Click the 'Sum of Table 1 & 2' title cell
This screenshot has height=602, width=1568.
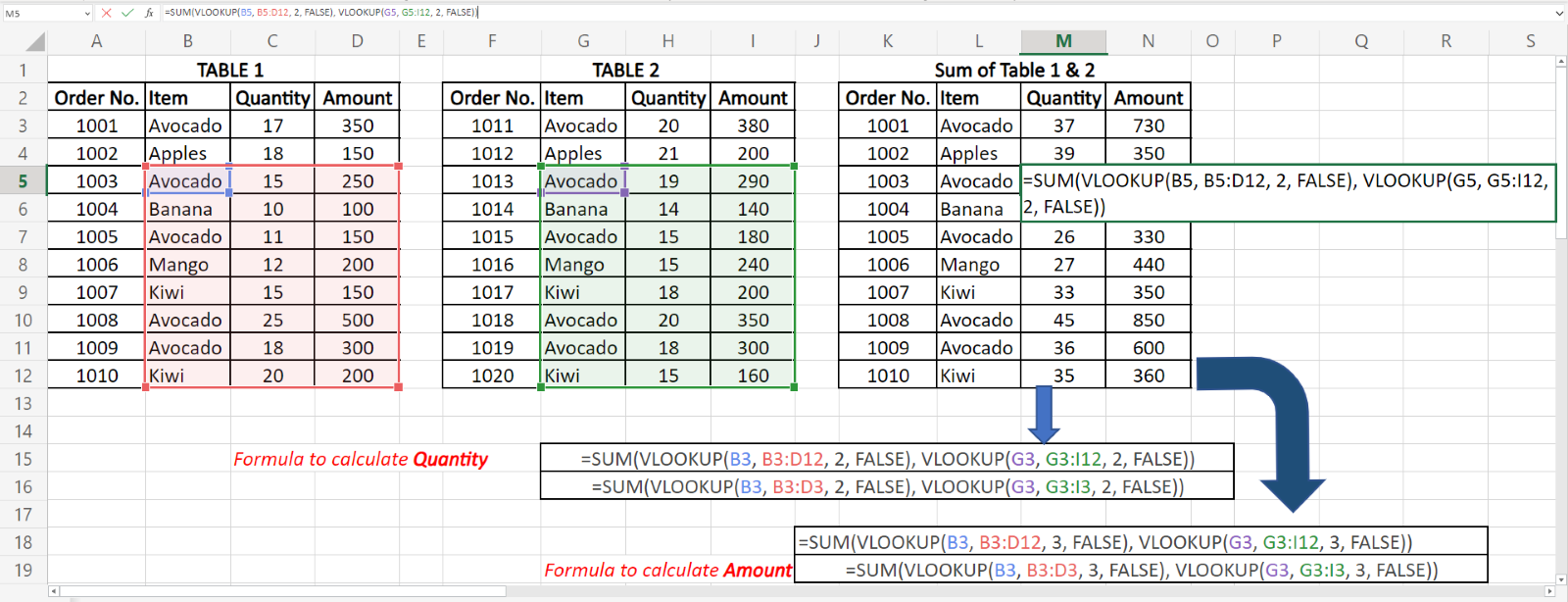(x=1014, y=70)
